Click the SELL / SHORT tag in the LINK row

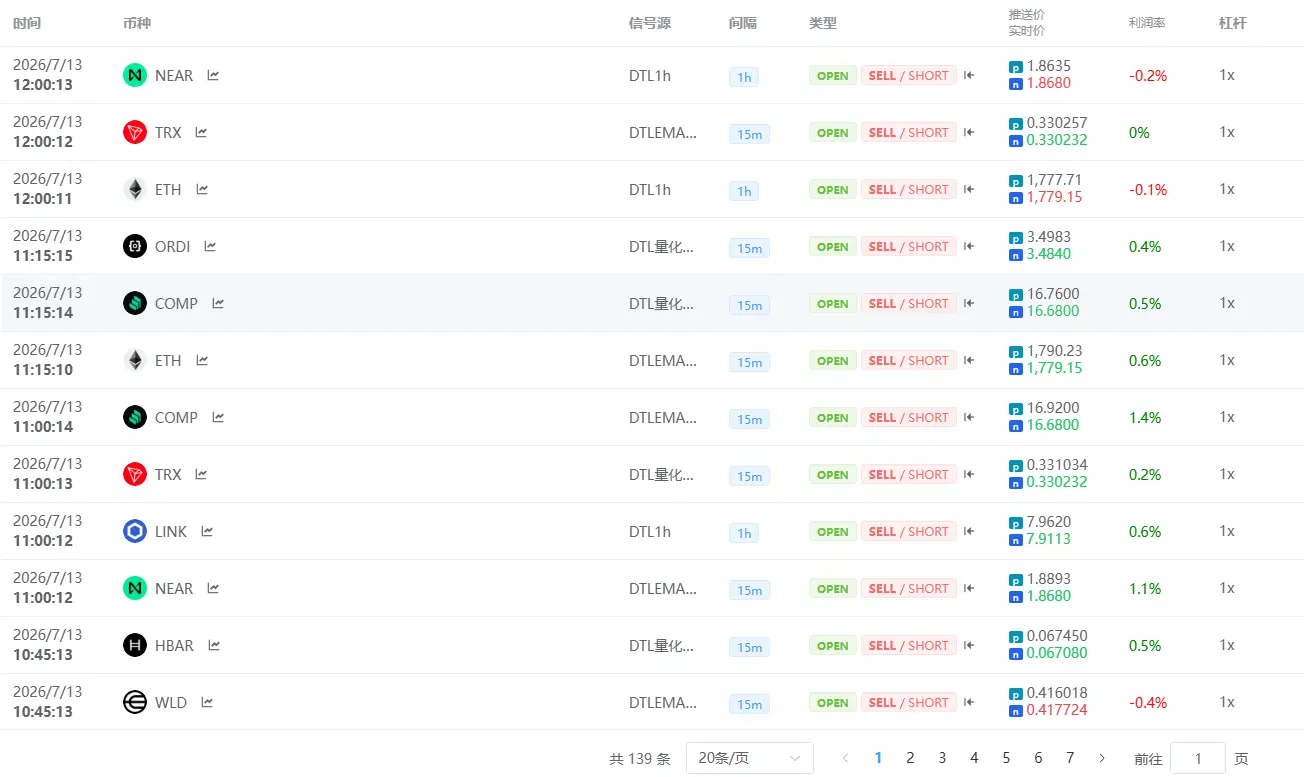(909, 531)
